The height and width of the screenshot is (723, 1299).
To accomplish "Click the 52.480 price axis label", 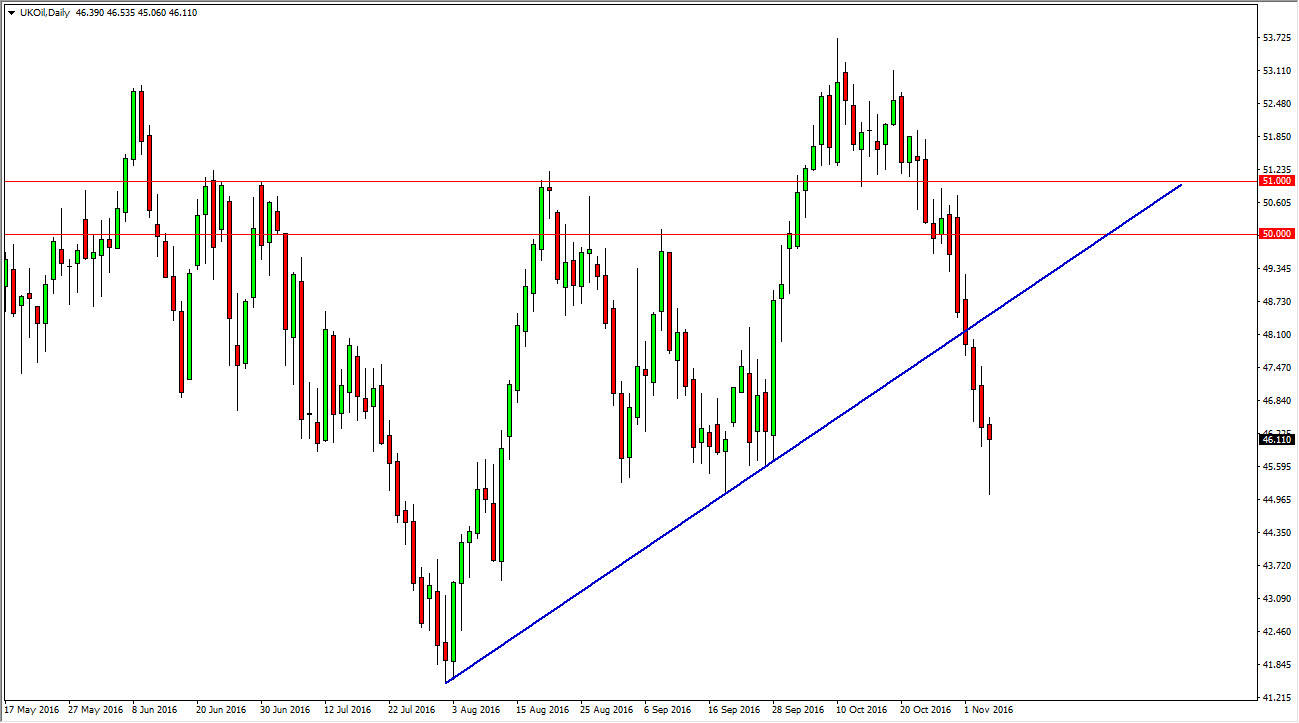I will click(1279, 104).
